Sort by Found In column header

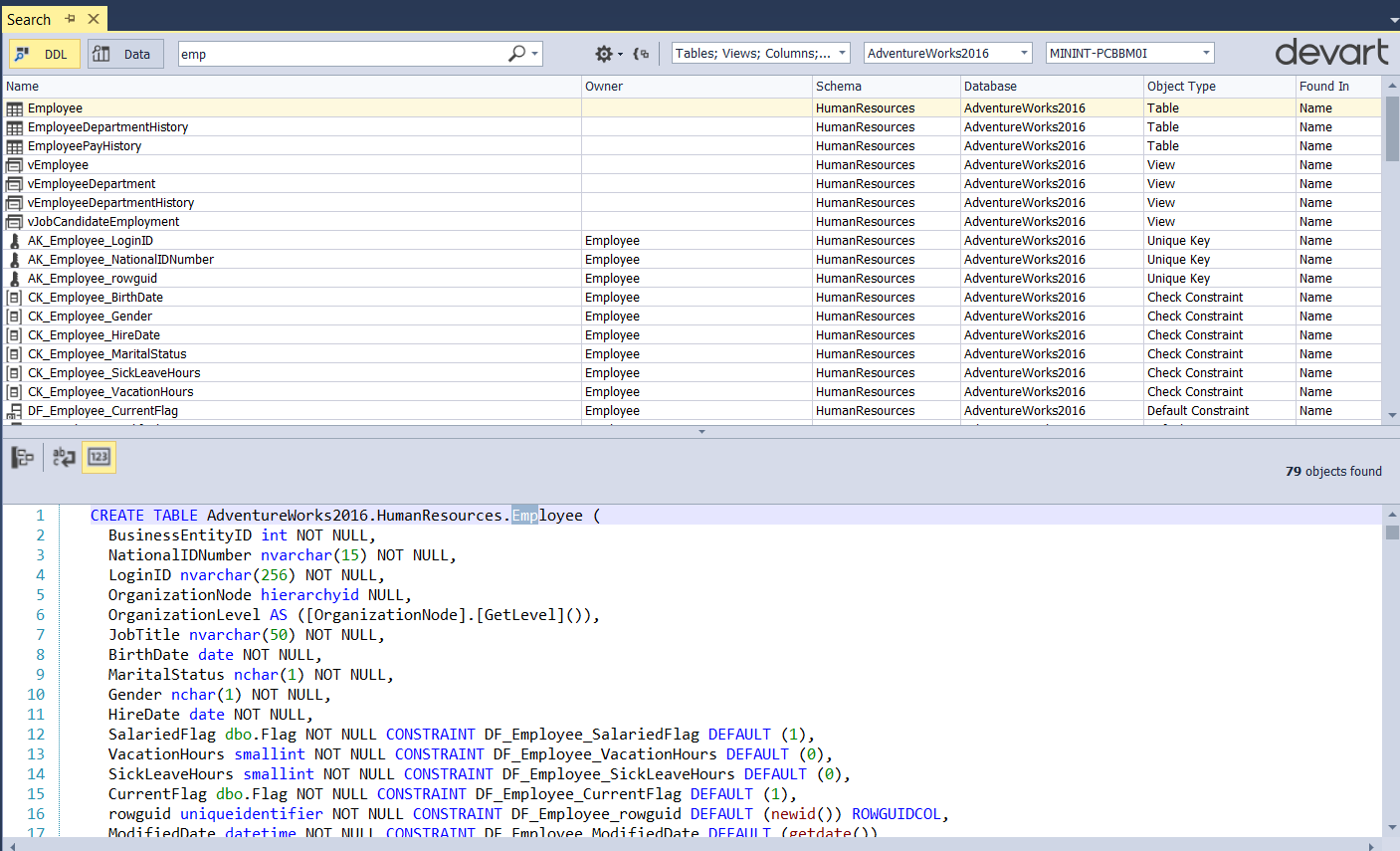point(1338,87)
